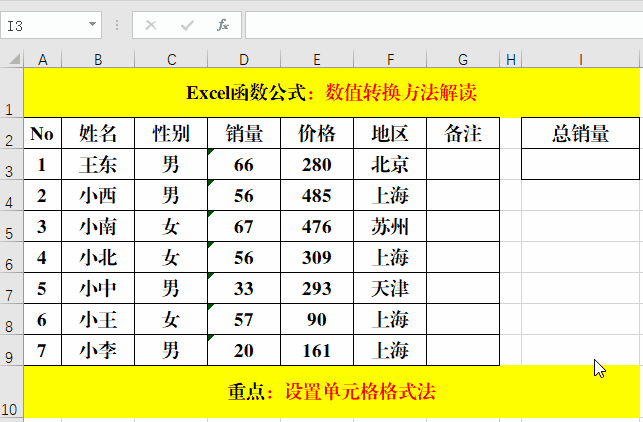Click the name cell '小王'
Screen dimensions: 643x422
point(98,319)
